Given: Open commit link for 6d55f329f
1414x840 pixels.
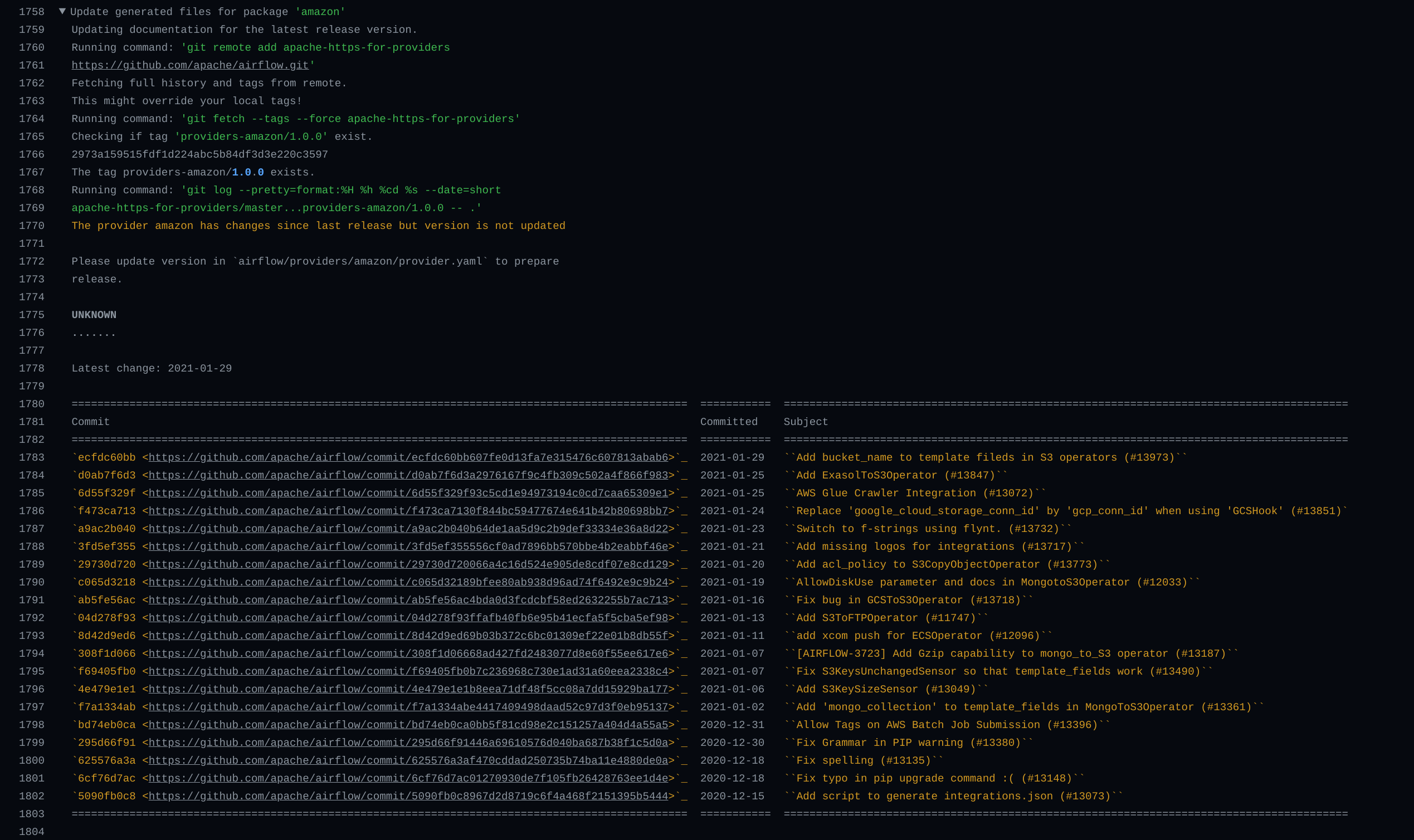Looking at the screenshot, I should [408, 493].
